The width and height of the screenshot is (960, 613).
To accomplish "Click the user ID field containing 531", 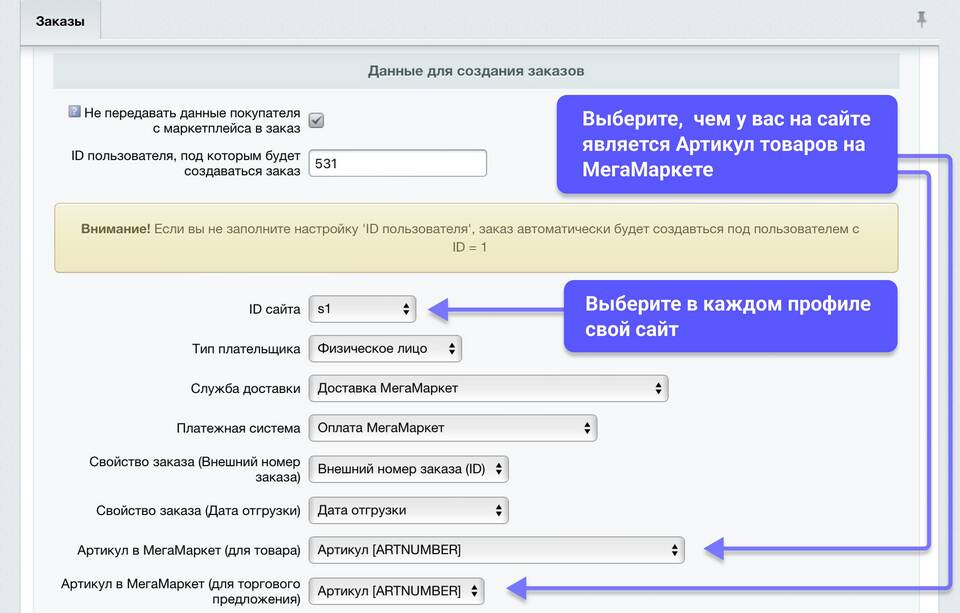I will (x=397, y=163).
